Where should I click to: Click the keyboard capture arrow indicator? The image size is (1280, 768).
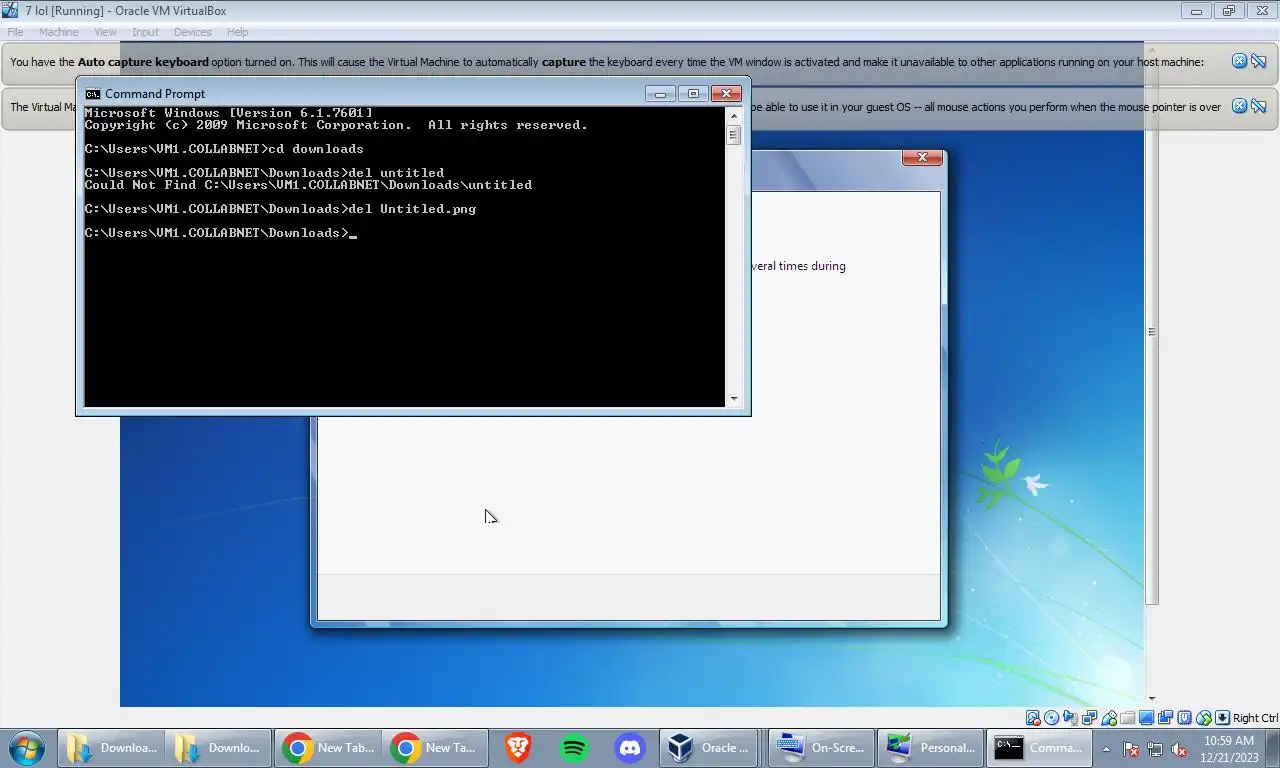(x=1222, y=718)
